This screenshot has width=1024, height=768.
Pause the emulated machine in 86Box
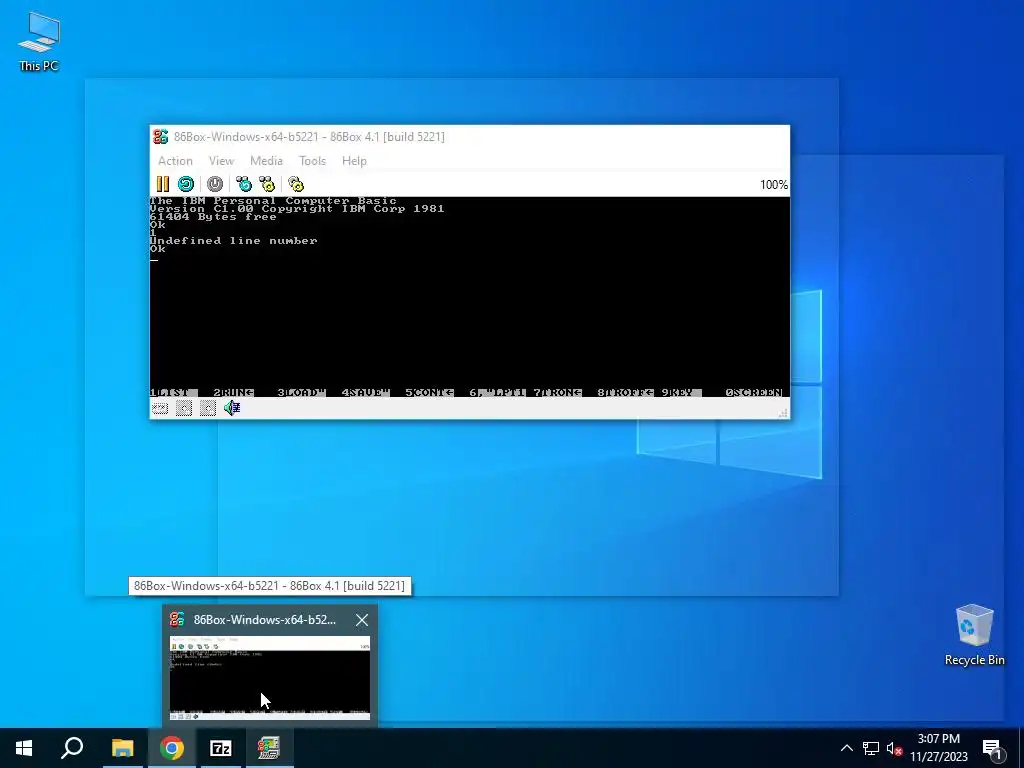(x=163, y=184)
